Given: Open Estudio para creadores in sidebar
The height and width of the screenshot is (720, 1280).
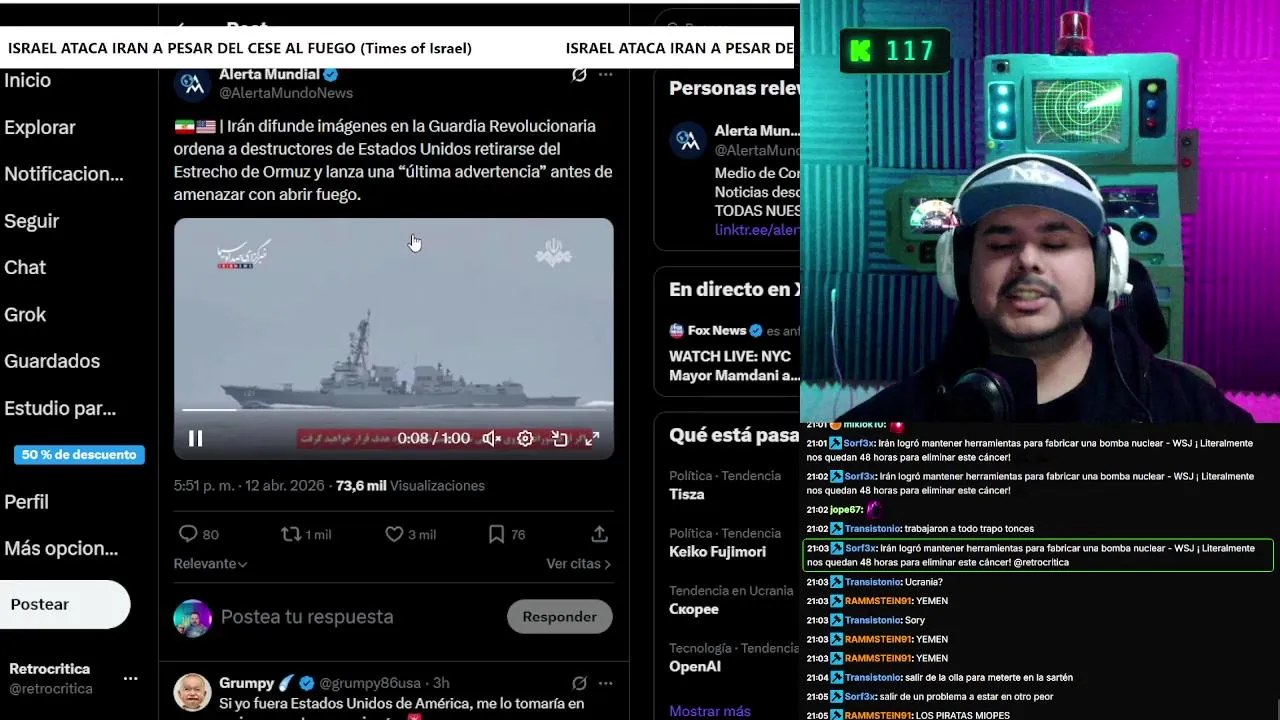Looking at the screenshot, I should click(x=60, y=408).
